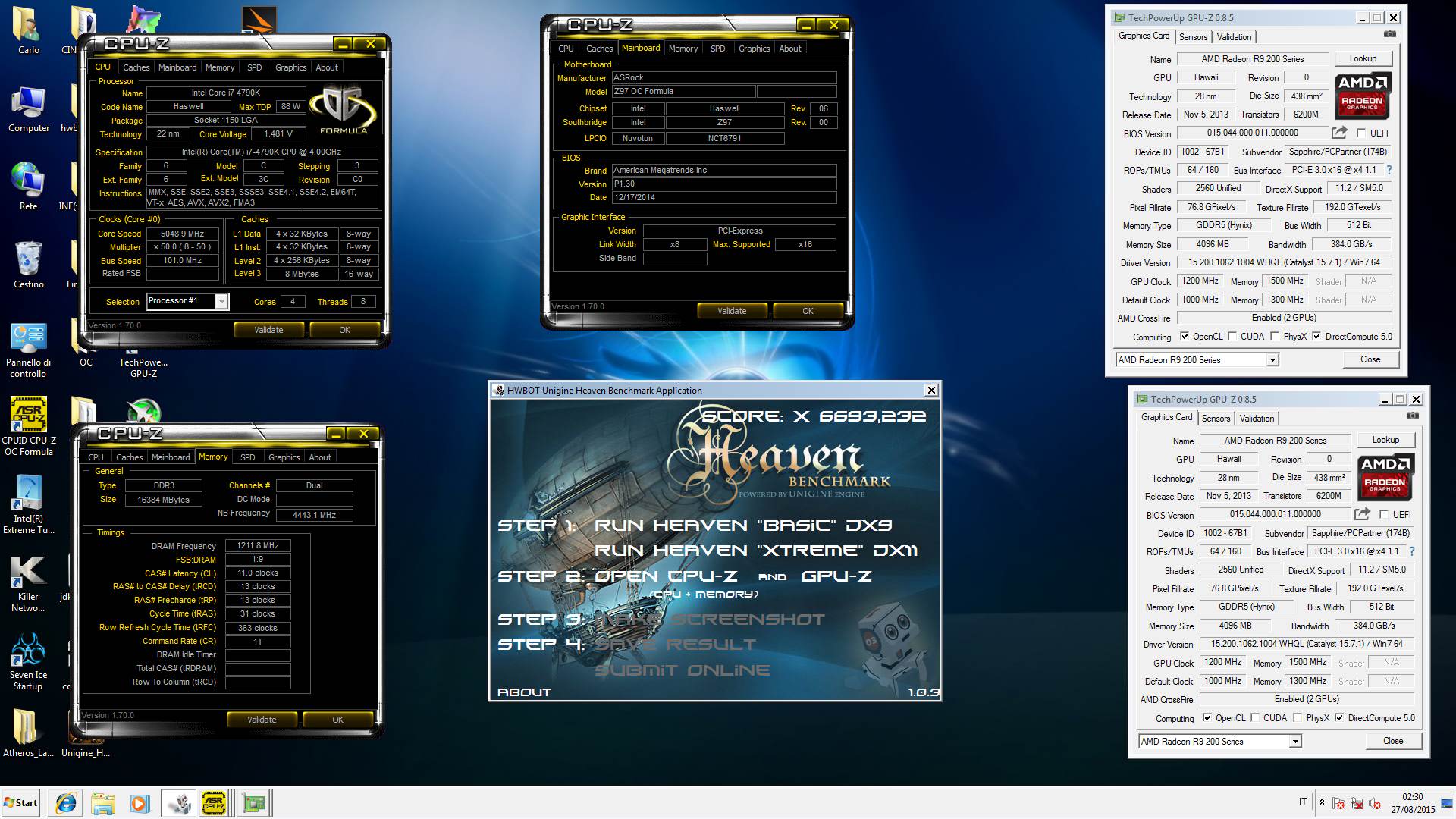Click the Action Center flag tray icon

pyautogui.click(x=1338, y=803)
